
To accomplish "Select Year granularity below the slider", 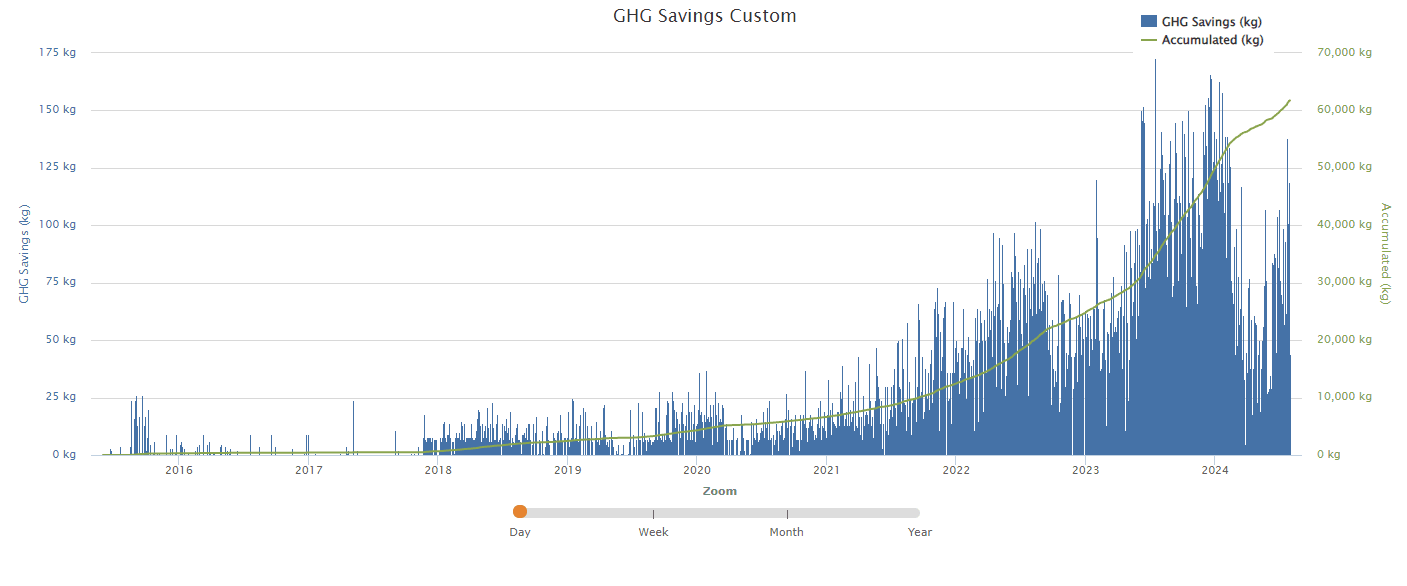I will click(919, 532).
